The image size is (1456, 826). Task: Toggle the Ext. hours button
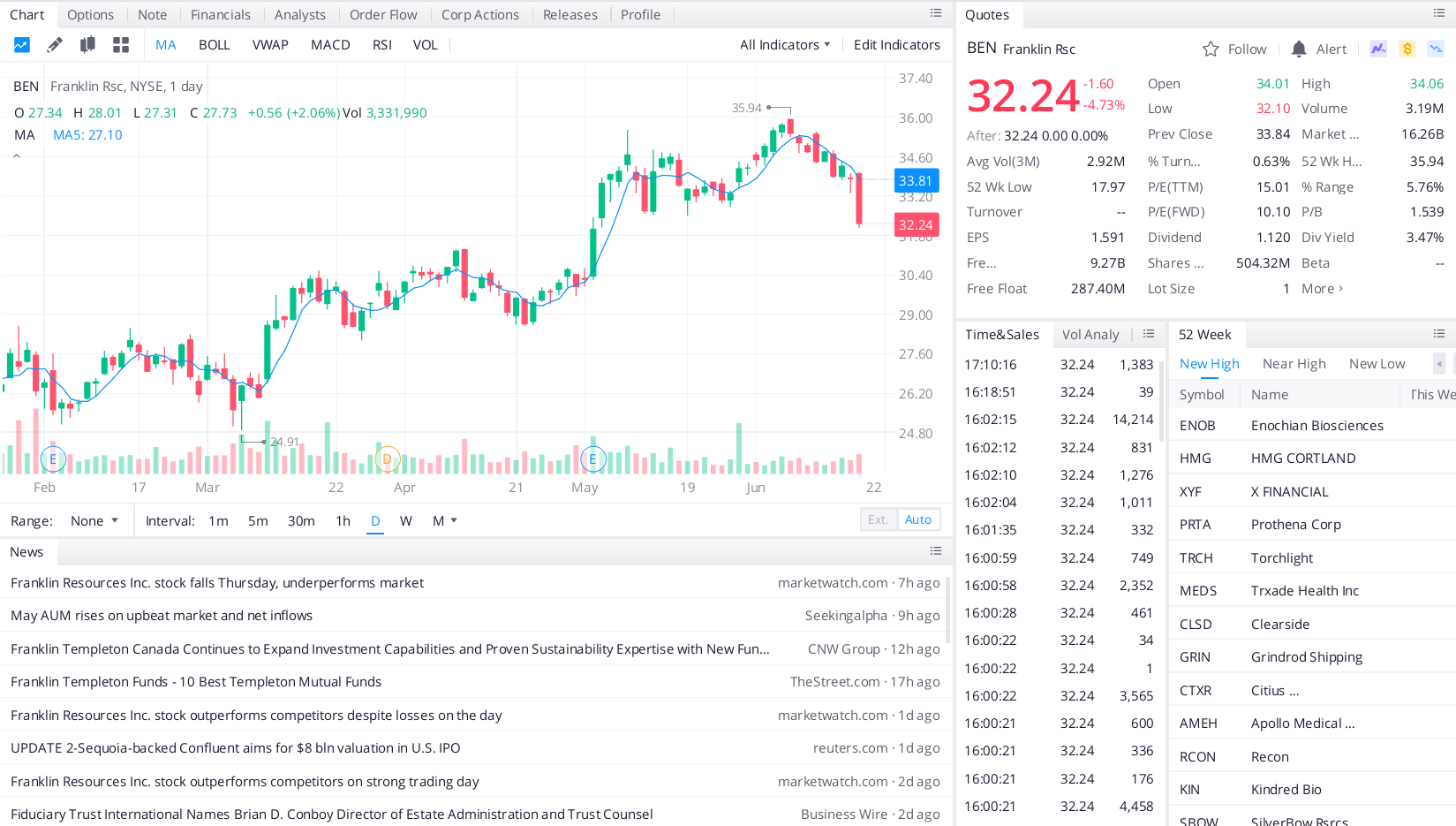coord(879,519)
